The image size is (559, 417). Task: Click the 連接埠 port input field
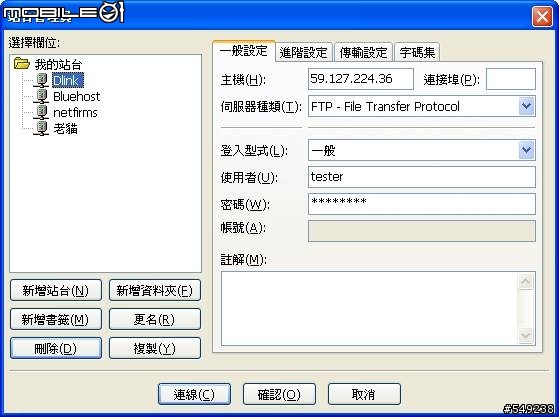coord(511,79)
